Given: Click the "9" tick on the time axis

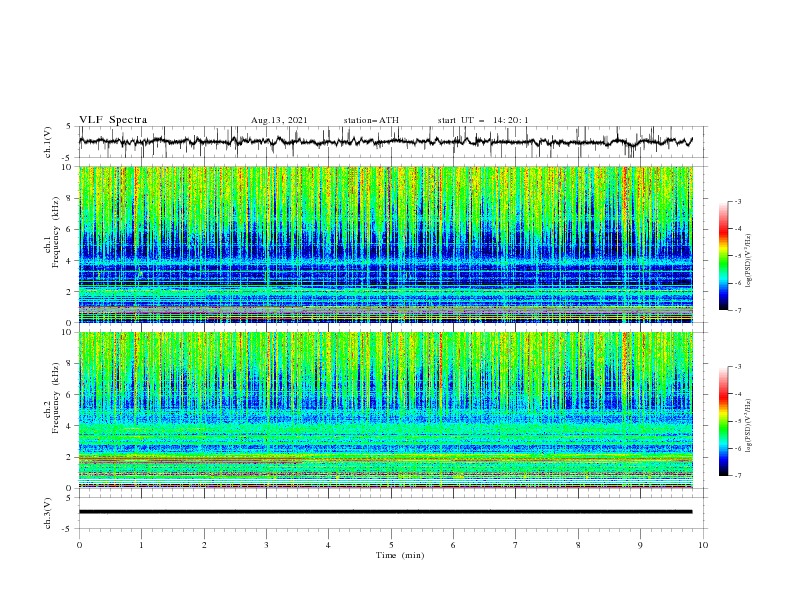Looking at the screenshot, I should click(x=640, y=545).
